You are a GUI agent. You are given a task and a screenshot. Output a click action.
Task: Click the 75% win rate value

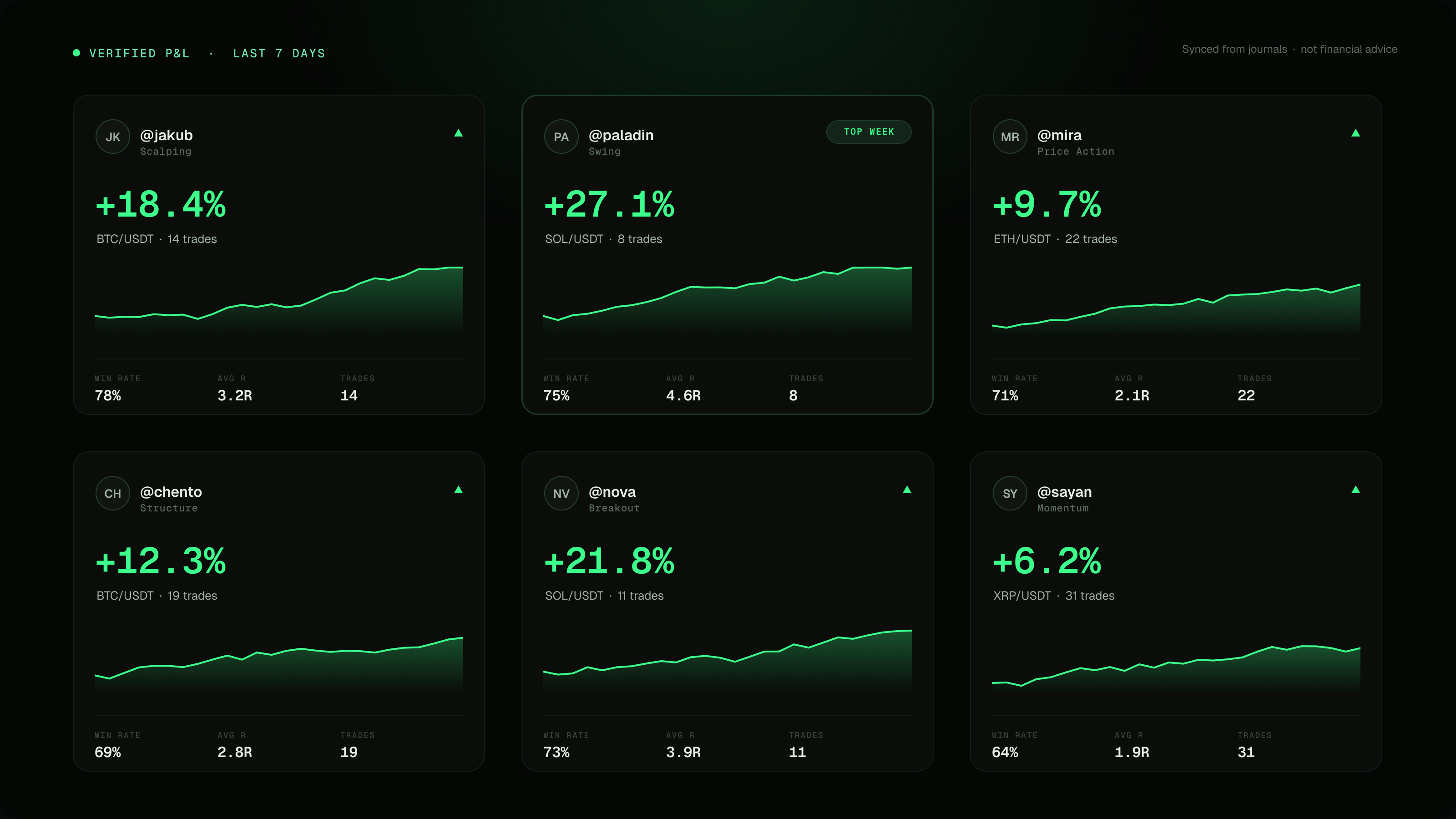(x=556, y=396)
